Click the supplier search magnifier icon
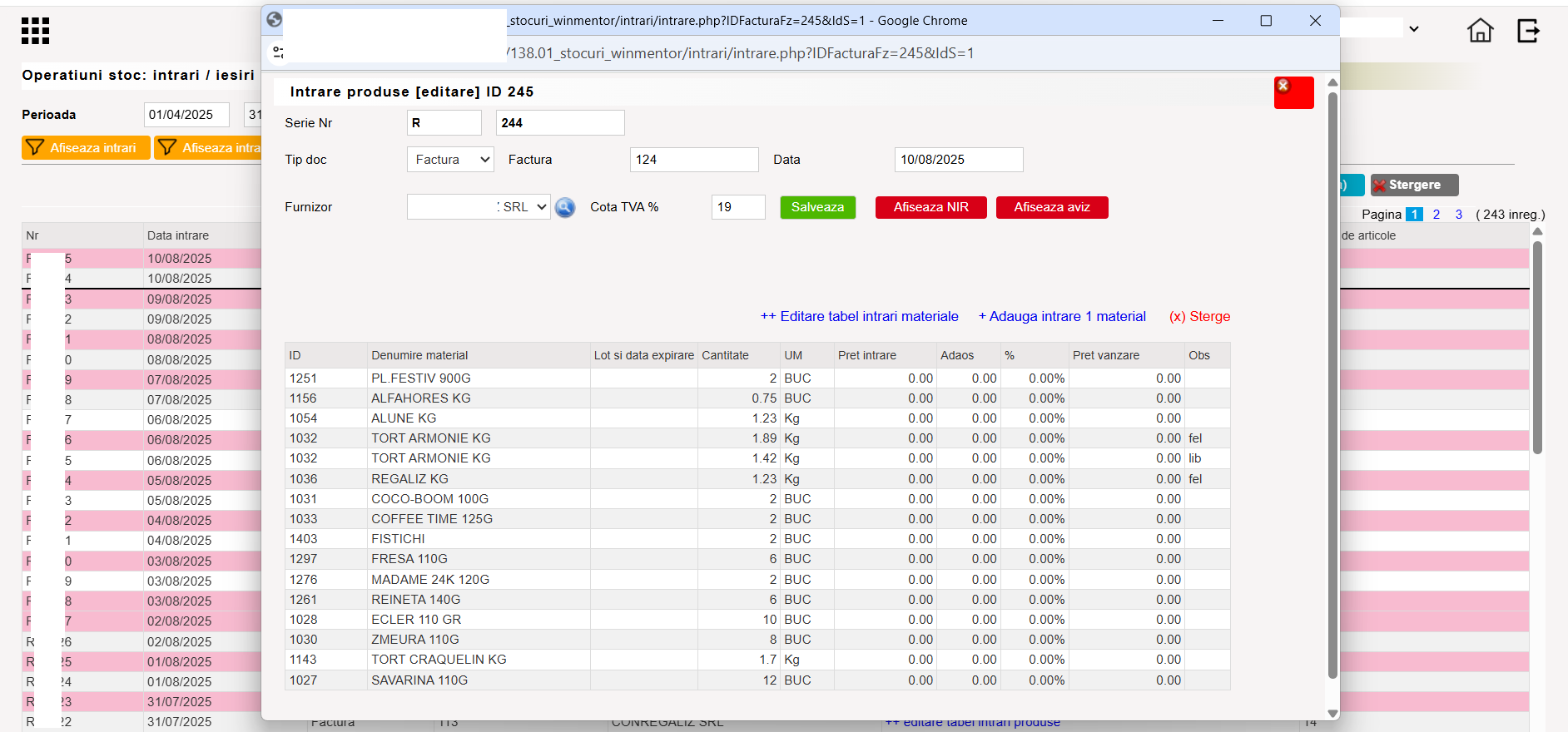1568x732 pixels. point(565,207)
